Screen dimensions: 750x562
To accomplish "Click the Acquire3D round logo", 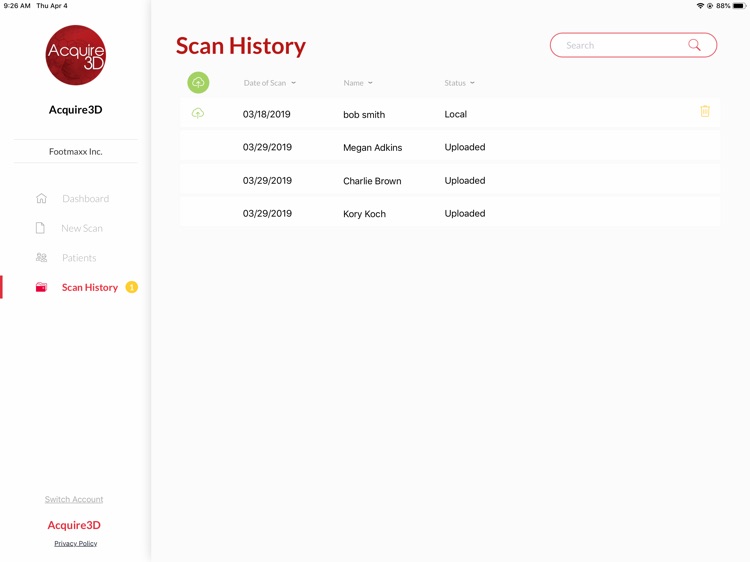I will (76, 55).
